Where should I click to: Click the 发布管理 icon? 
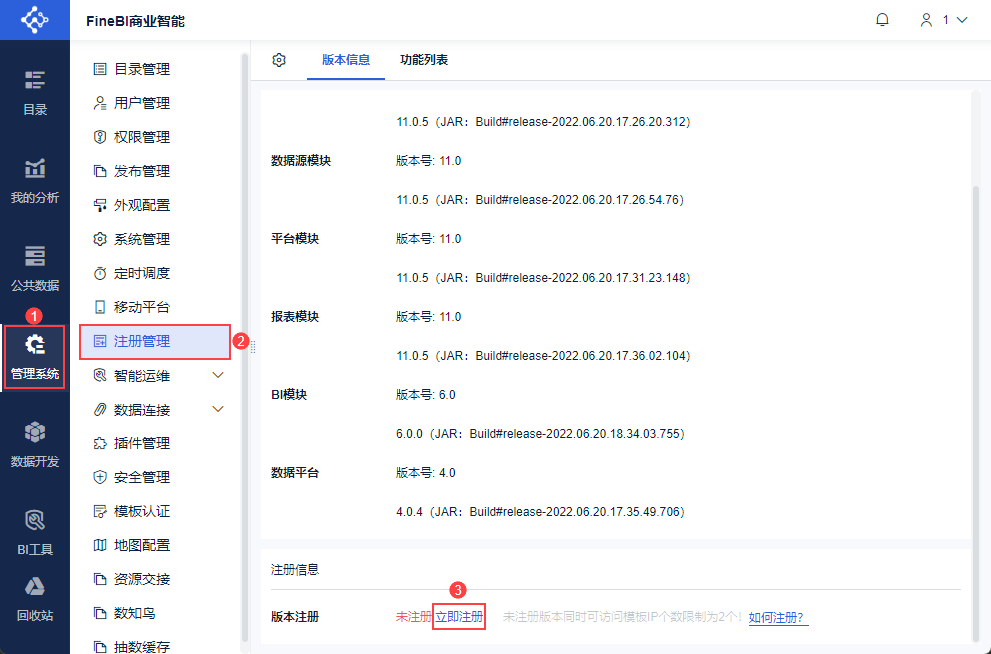point(100,171)
